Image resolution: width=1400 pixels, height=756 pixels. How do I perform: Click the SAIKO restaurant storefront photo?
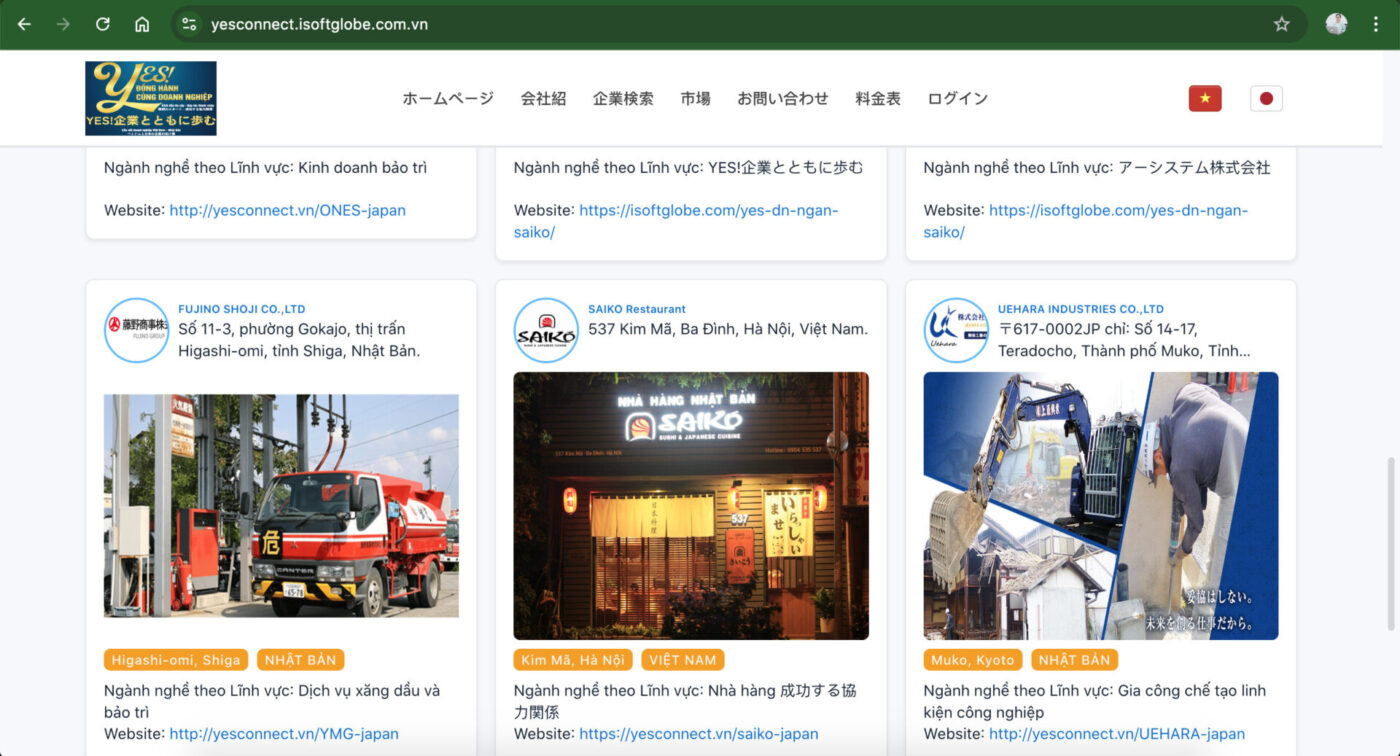click(691, 506)
